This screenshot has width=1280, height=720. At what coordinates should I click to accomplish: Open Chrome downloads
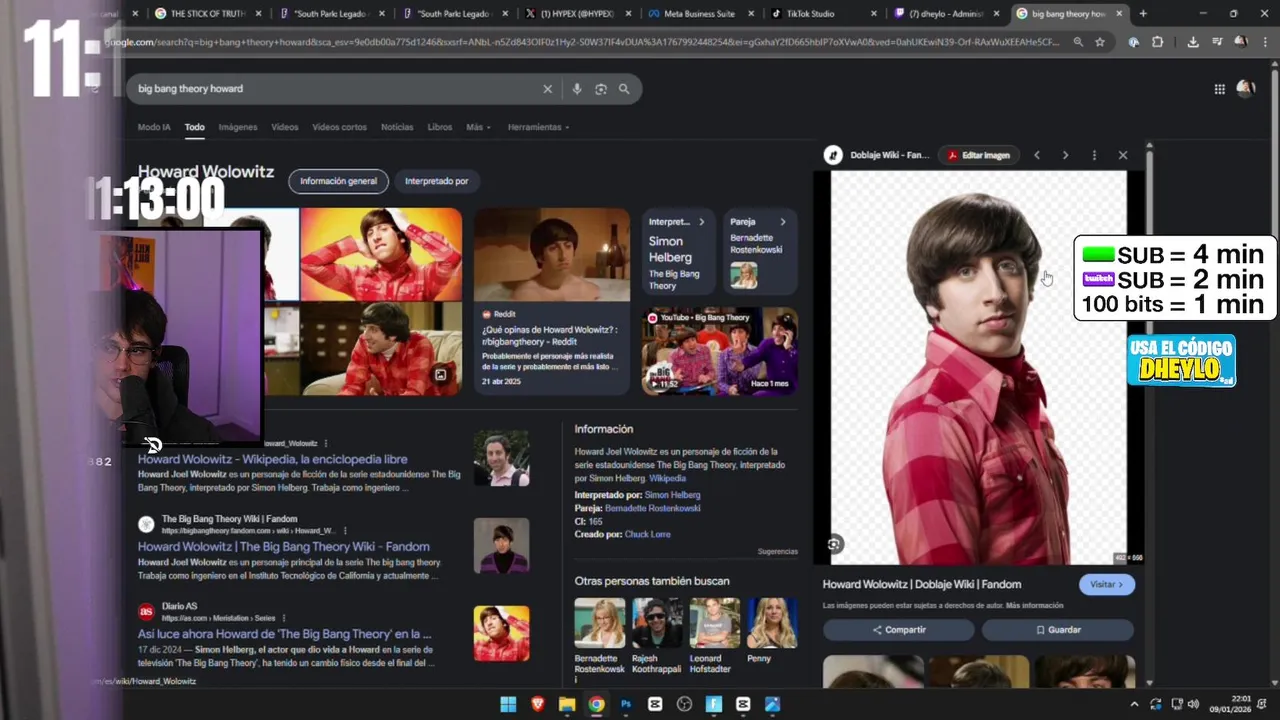[x=1193, y=42]
